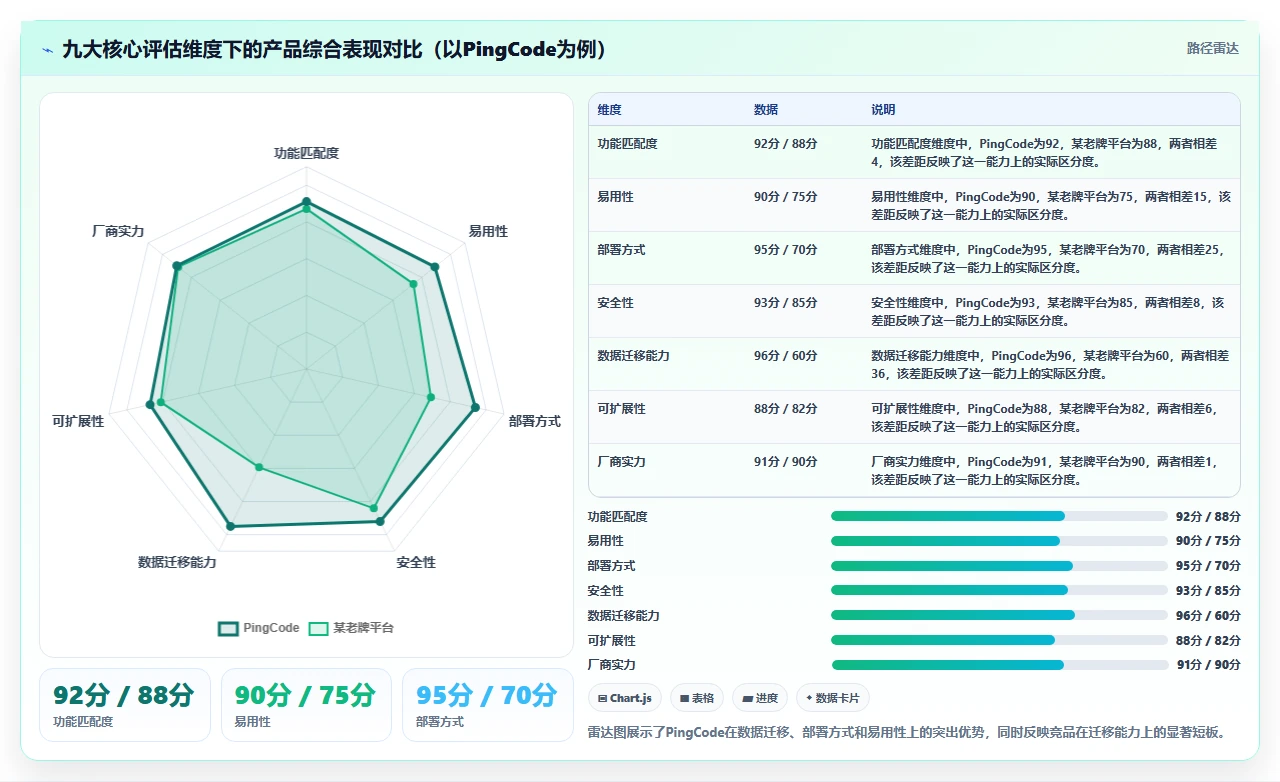The width and height of the screenshot is (1280, 782).
Task: Click PingCode data point on 部署方式 axis
Action: (x=475, y=407)
